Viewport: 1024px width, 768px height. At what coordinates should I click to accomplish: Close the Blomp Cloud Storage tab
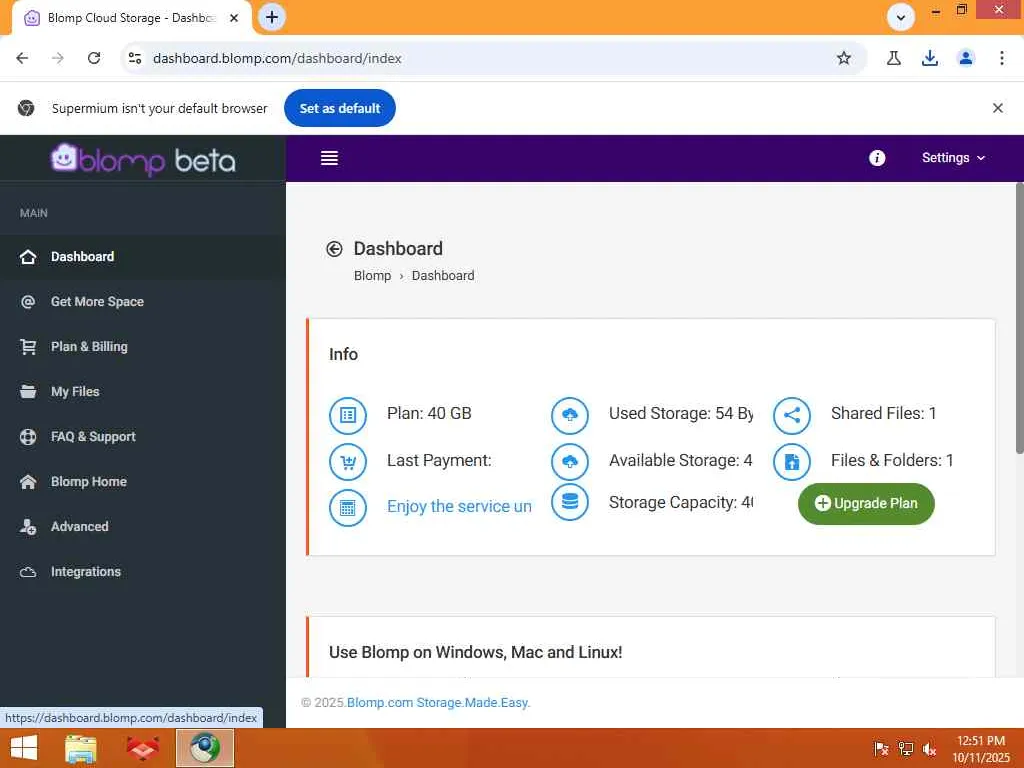[234, 18]
